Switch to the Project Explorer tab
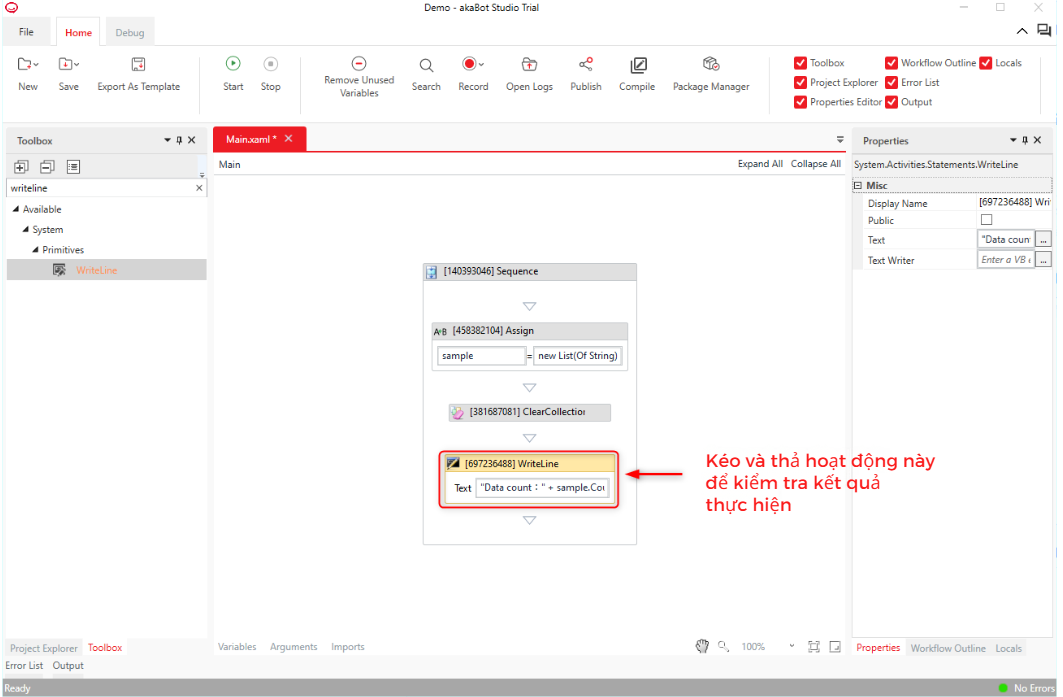Image resolution: width=1063 pixels, height=697 pixels. point(44,648)
